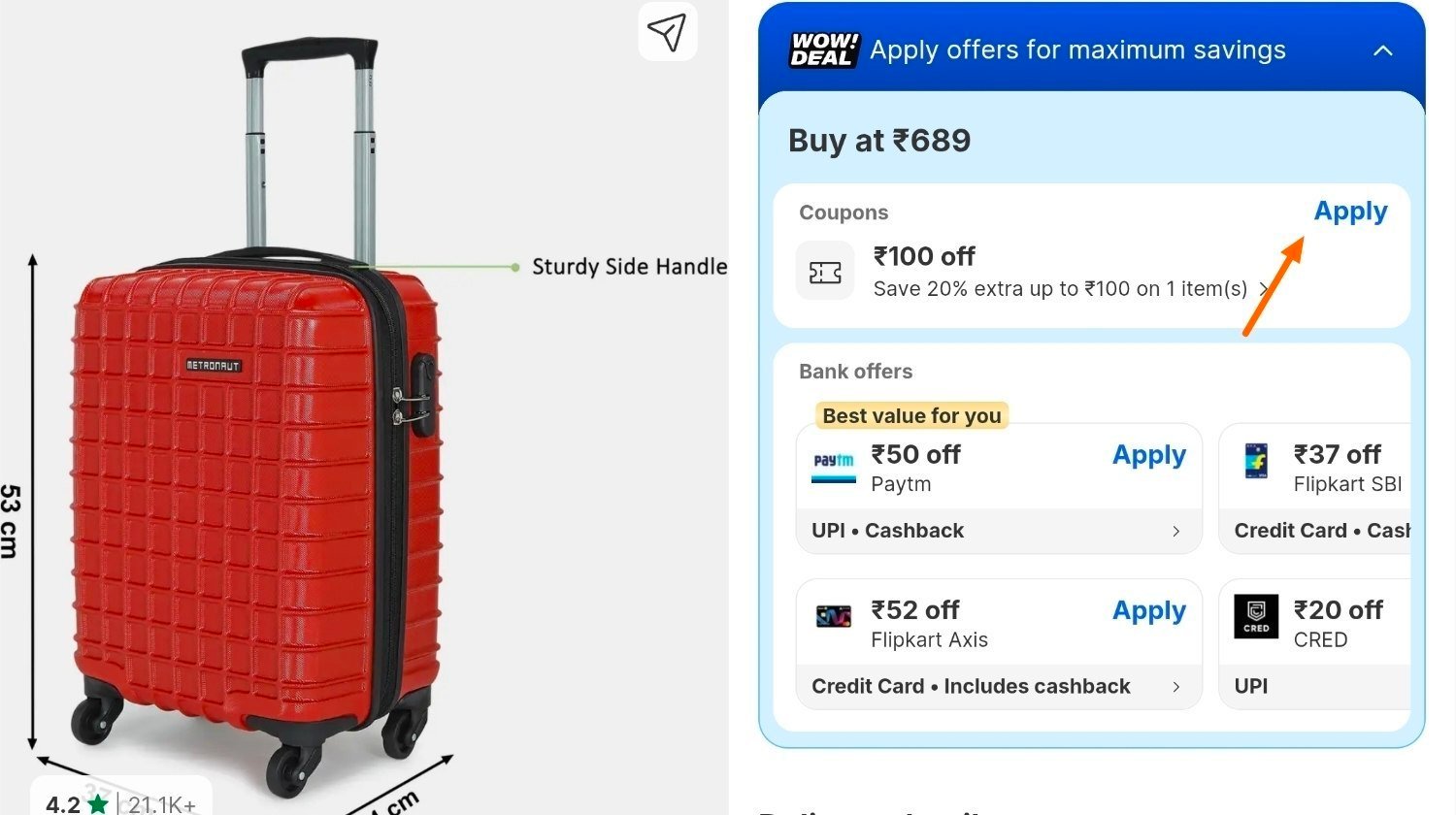The image size is (1456, 815).
Task: Tap the share arrow icon
Action: click(x=667, y=31)
